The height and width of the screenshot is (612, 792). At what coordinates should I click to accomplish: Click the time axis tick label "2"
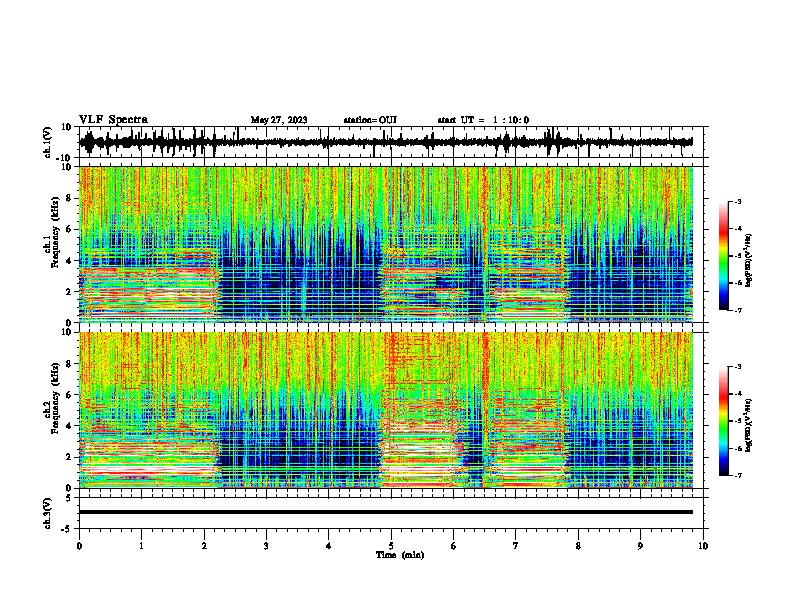204,546
